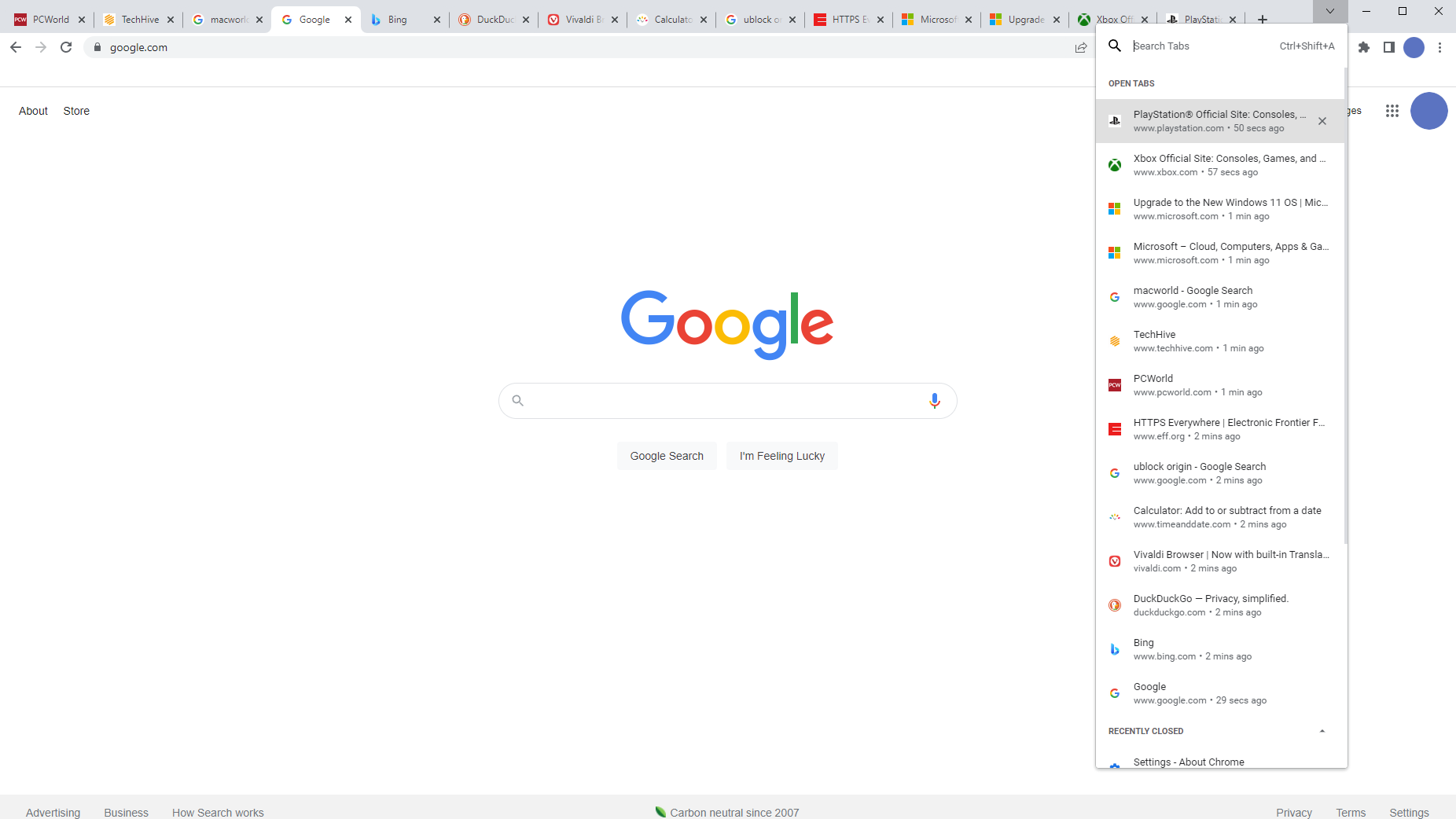1456x819 pixels.
Task: Select Upgrade to the New Windows 11 entry
Action: click(x=1220, y=209)
